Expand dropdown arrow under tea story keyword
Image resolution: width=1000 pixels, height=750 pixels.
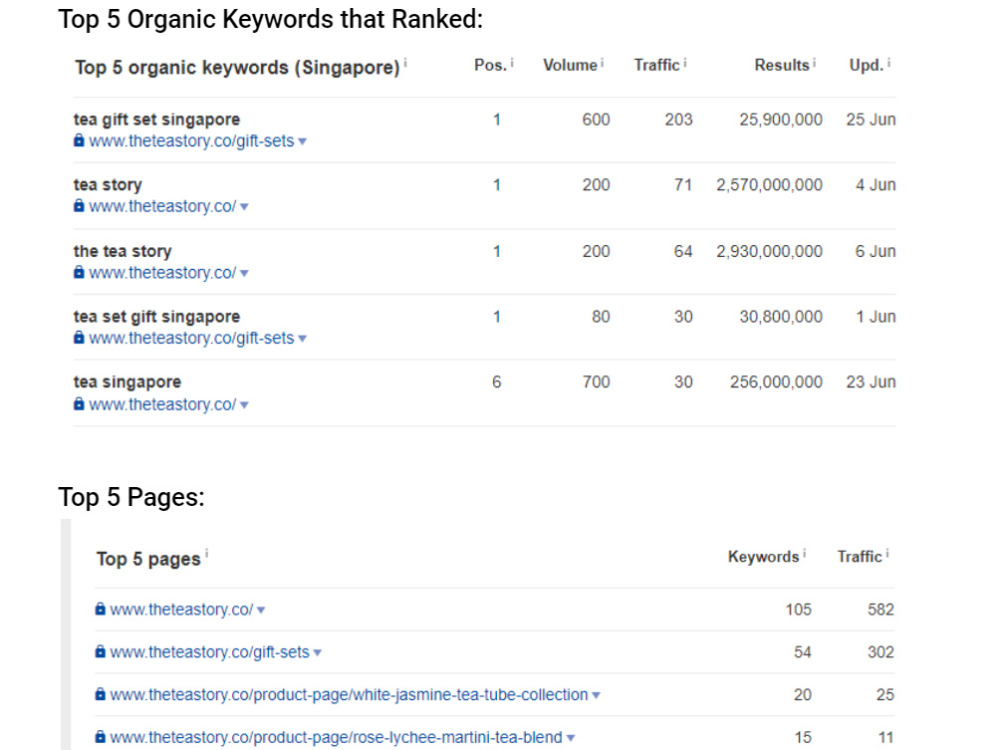pyautogui.click(x=244, y=207)
